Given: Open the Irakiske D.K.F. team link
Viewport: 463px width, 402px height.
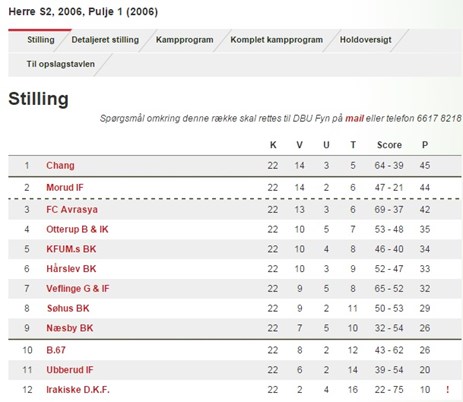Looking at the screenshot, I should click(x=78, y=389).
